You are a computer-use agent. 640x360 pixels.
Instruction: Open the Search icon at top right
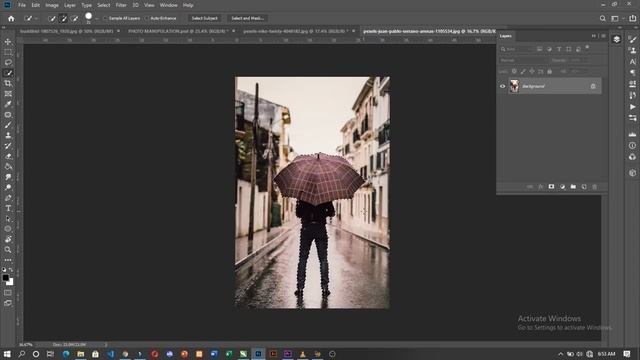click(x=602, y=18)
